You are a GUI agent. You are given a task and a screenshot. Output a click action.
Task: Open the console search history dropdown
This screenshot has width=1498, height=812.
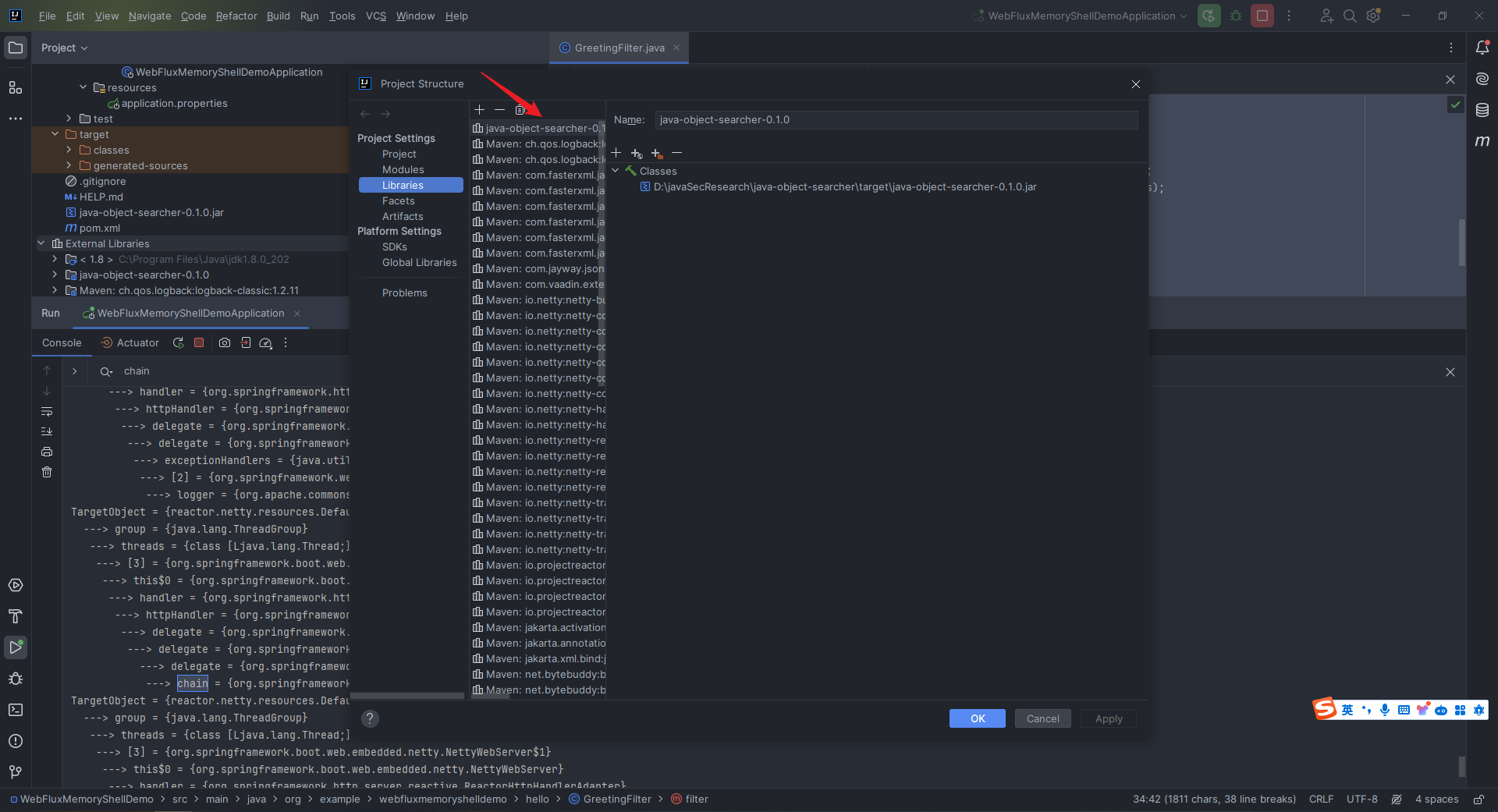point(107,371)
